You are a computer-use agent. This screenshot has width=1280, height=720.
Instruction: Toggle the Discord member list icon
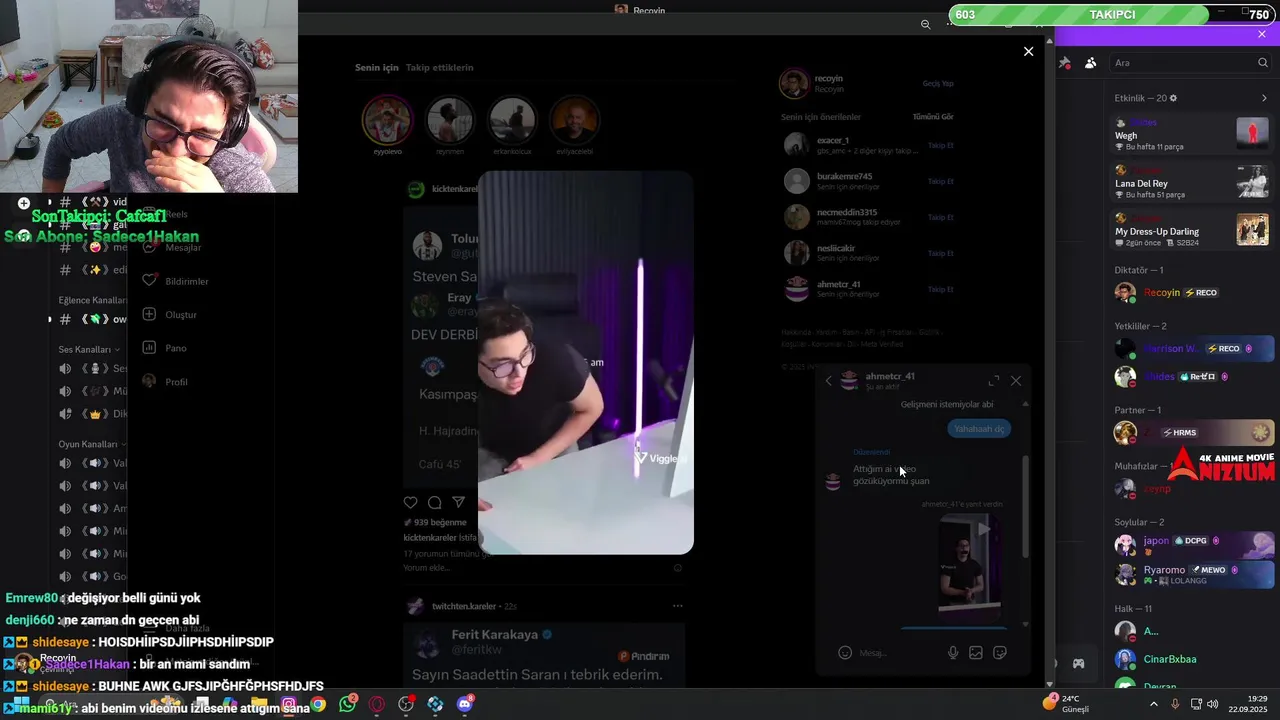pos(1090,63)
